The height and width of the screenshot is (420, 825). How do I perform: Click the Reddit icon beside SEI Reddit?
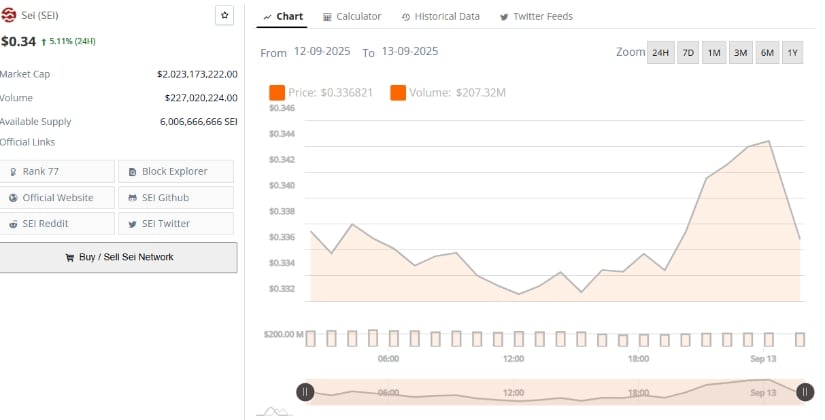pos(13,224)
